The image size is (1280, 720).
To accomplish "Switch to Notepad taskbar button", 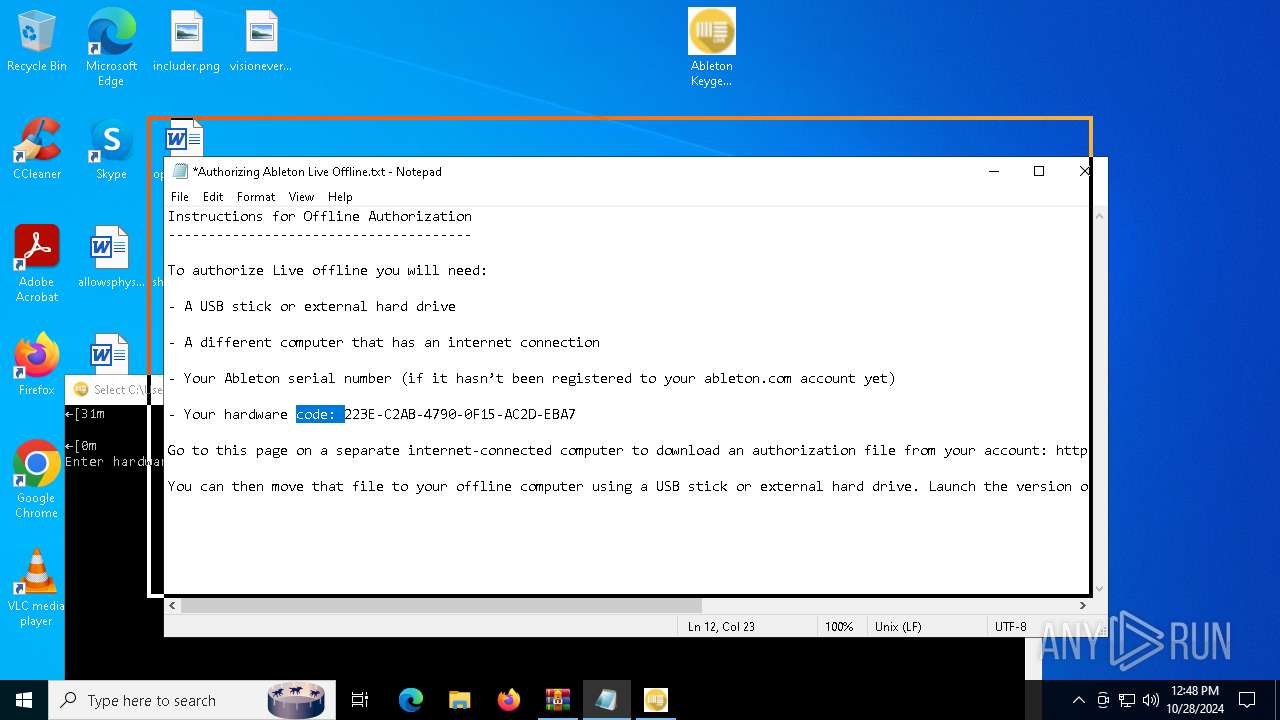I will (x=606, y=700).
